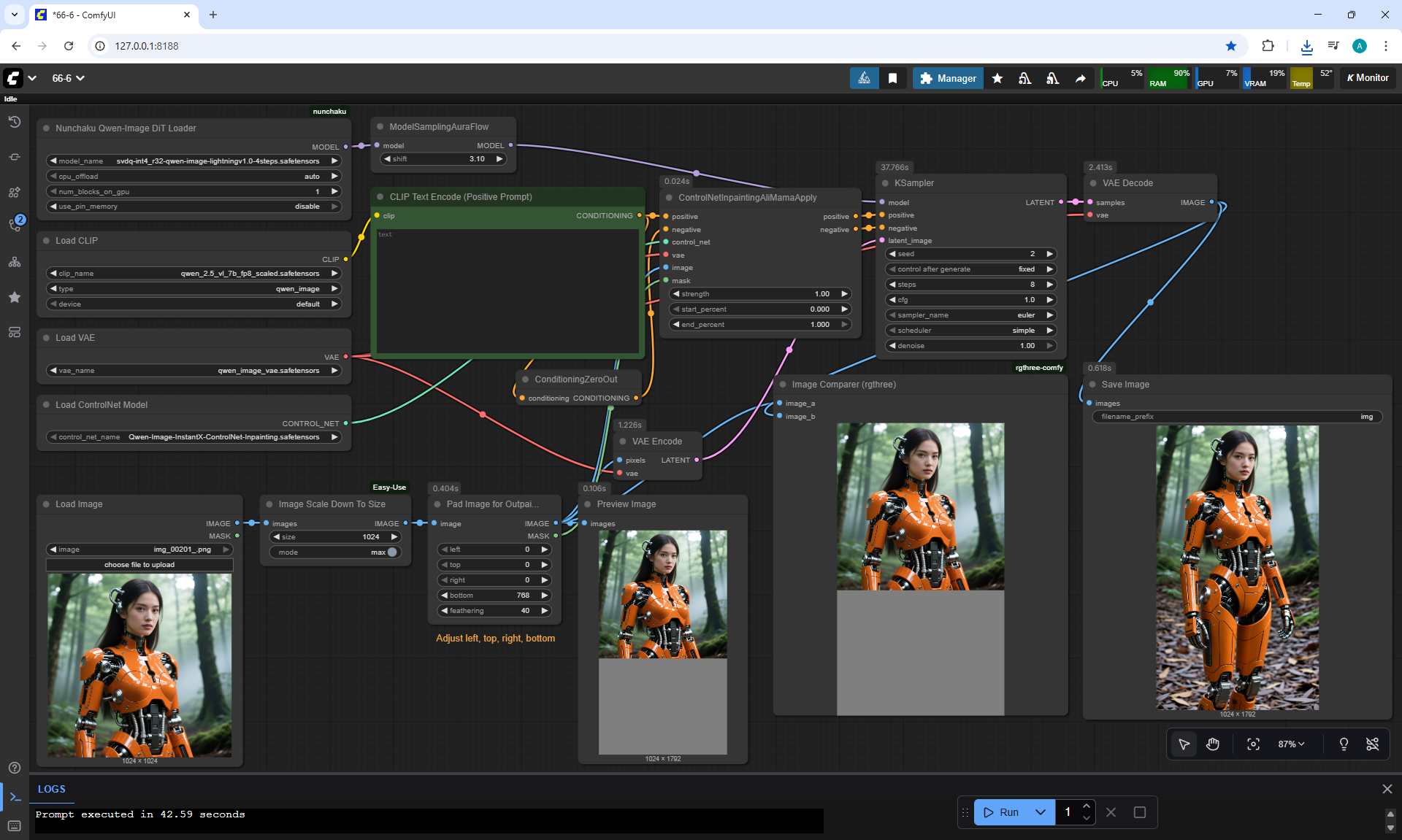
Task: Click the bookmark icon next to Manager
Action: pos(892,78)
